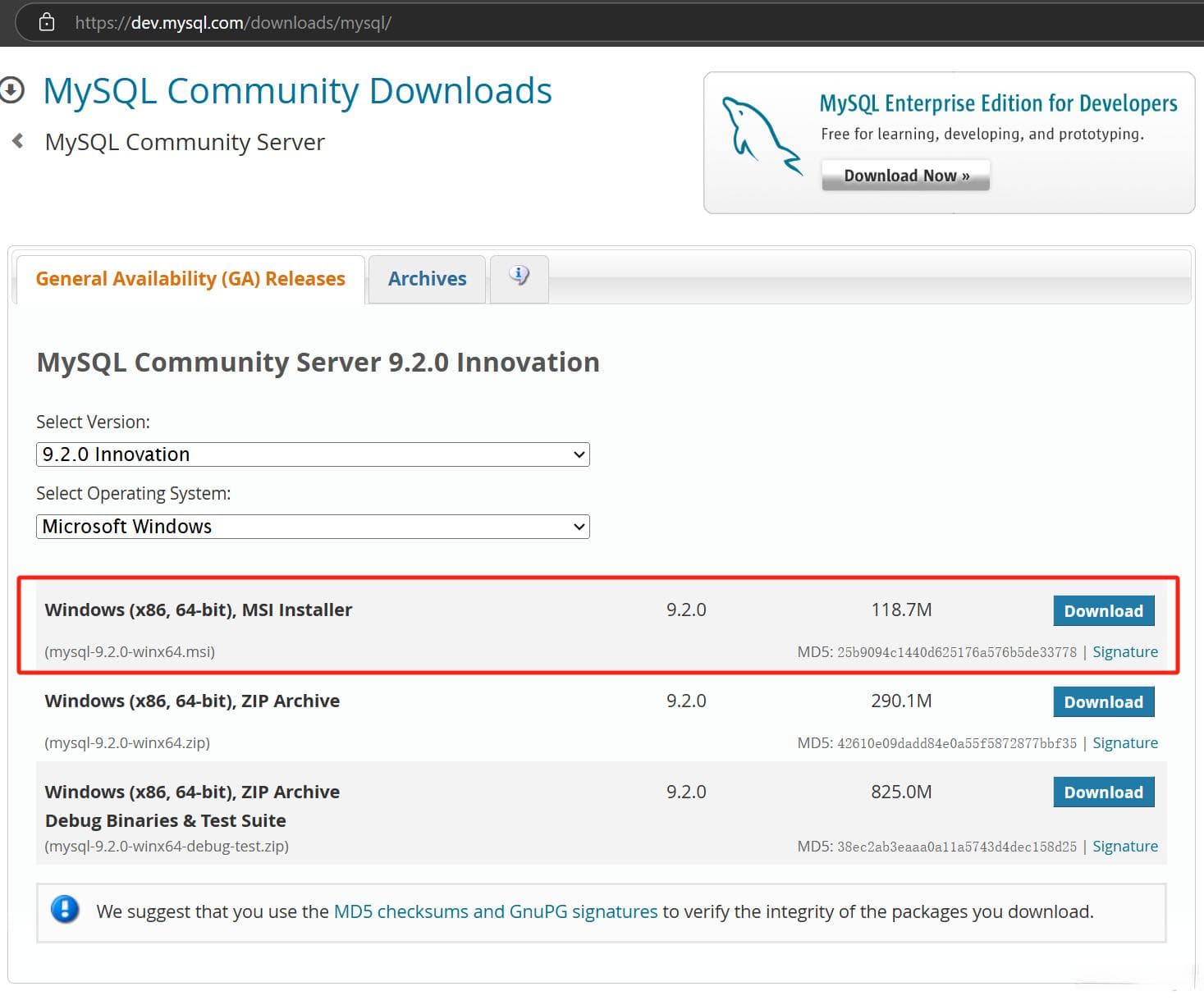The height and width of the screenshot is (1000, 1204).
Task: Go back using arrow beside MySQL Community Server
Action: click(18, 141)
